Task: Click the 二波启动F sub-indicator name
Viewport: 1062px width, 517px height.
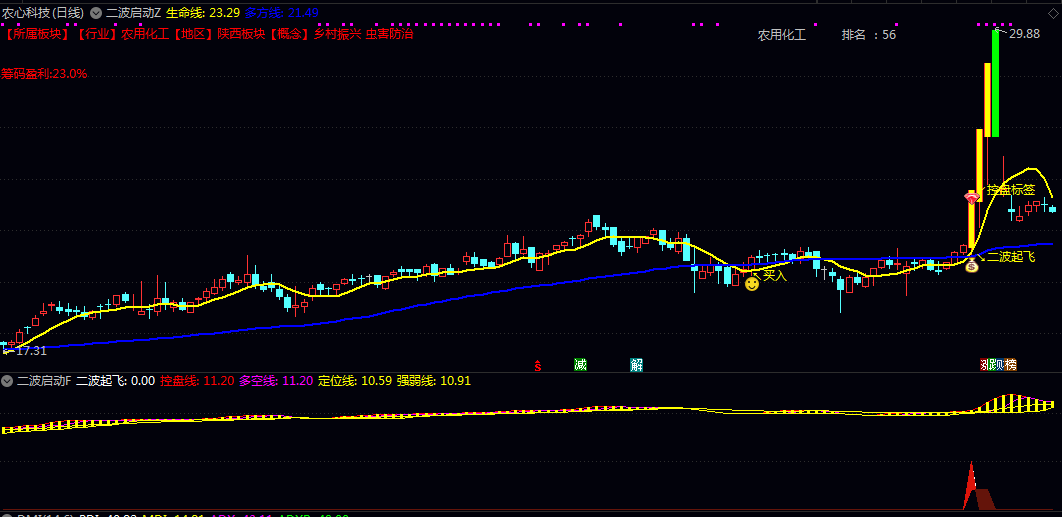Action: (x=43, y=381)
